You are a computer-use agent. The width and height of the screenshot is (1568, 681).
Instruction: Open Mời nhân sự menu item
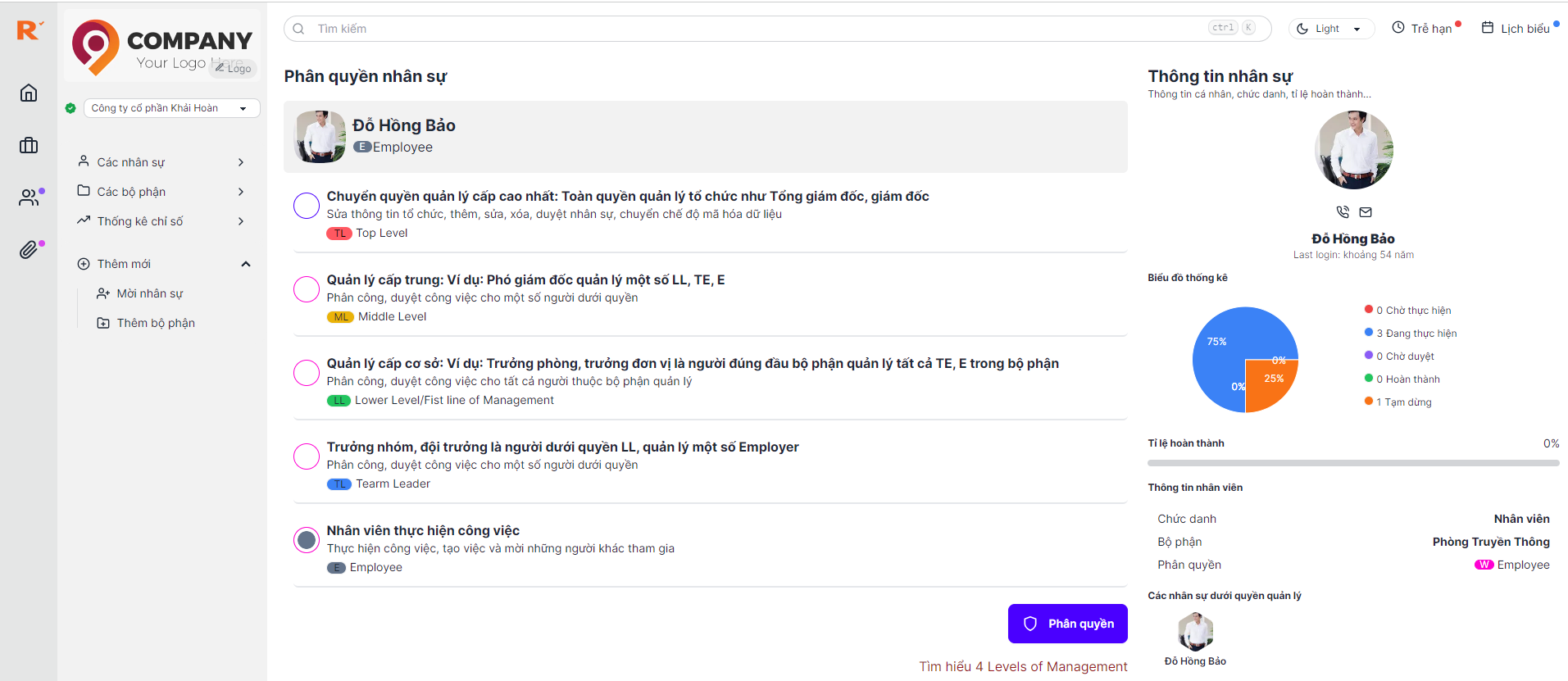[x=149, y=293]
